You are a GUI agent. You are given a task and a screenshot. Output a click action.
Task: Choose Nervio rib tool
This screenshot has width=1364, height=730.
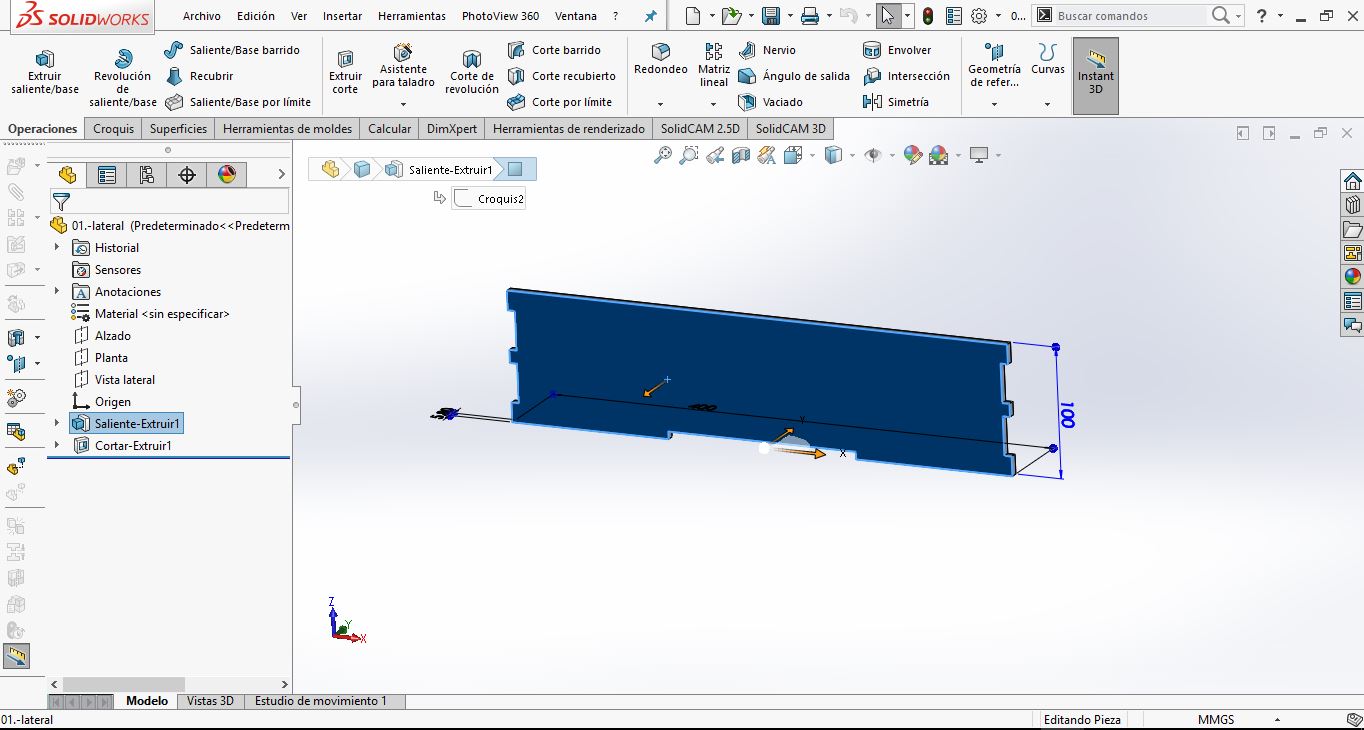pos(767,50)
